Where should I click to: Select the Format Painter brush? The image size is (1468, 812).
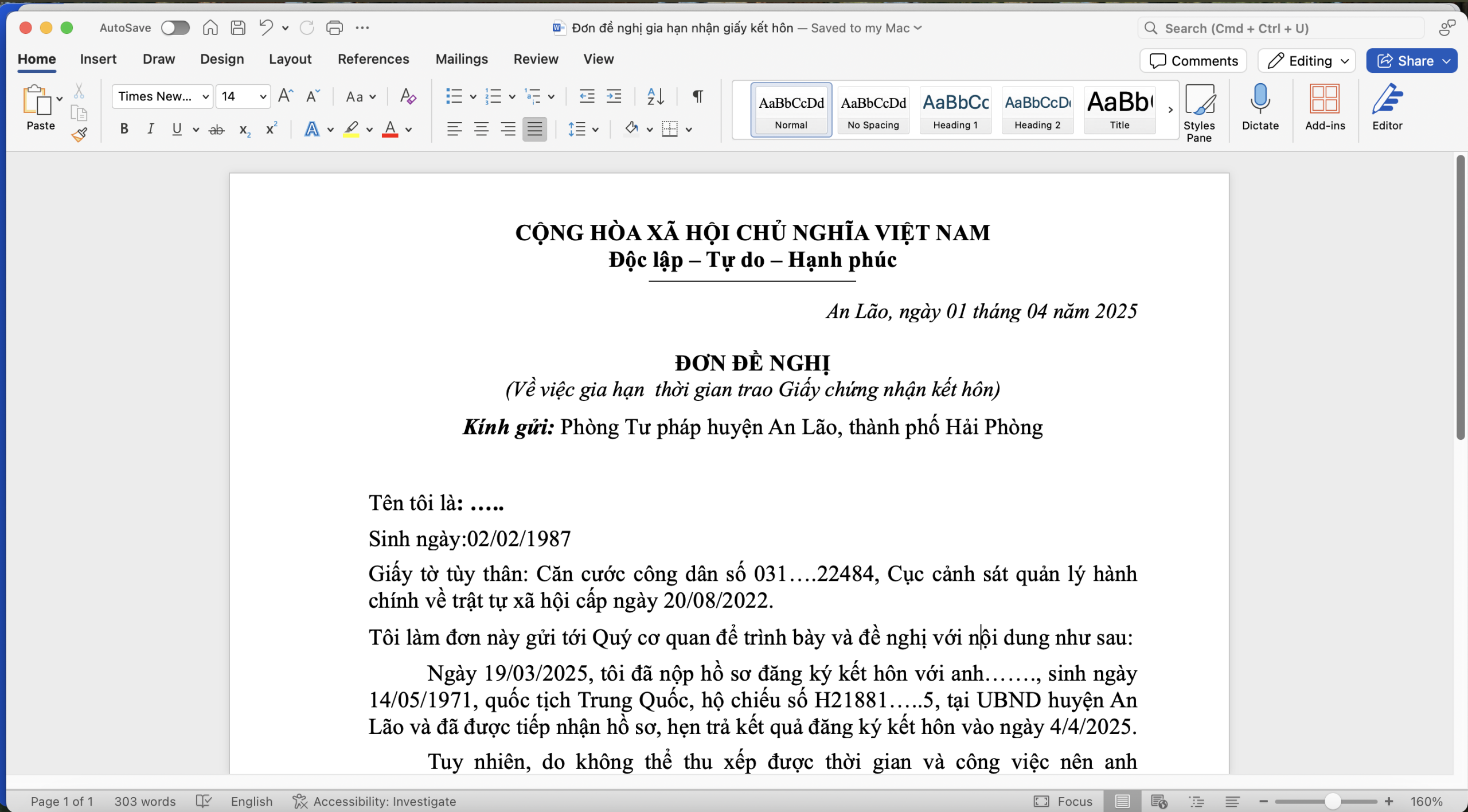coord(79,135)
